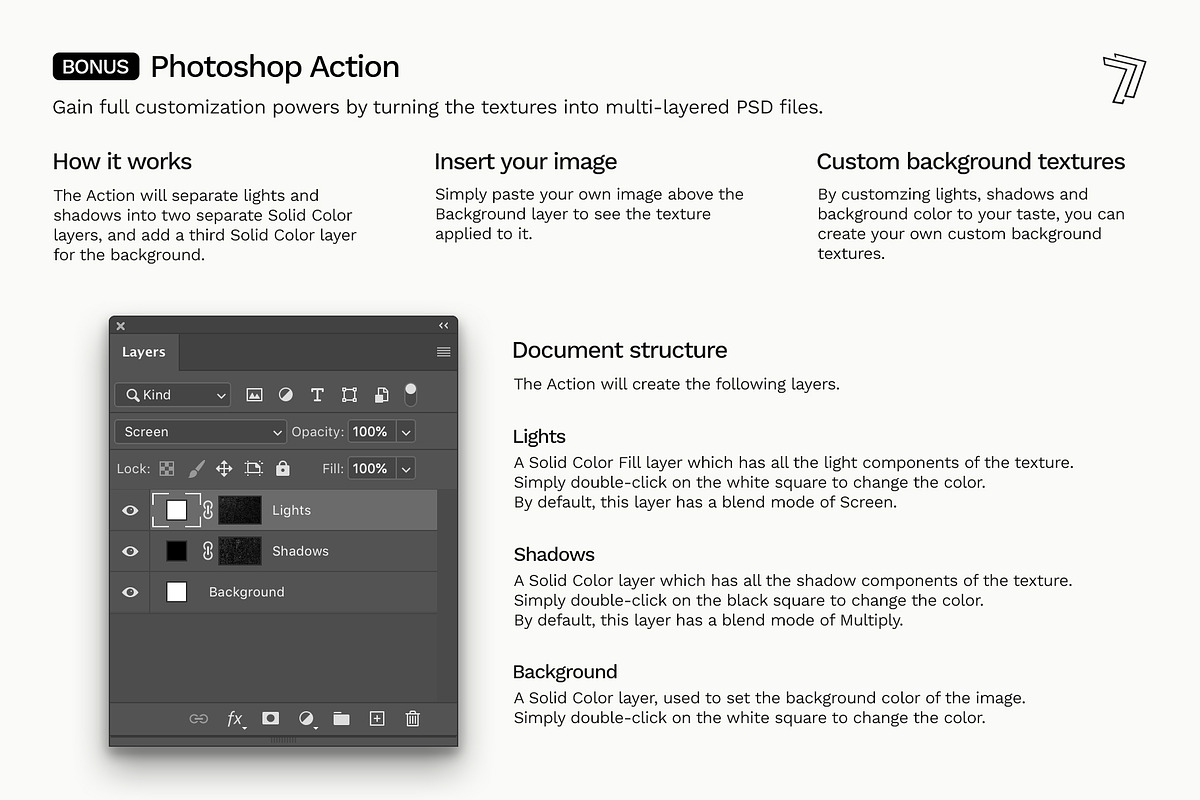Viewport: 1200px width, 800px height.
Task: Click the pixel layer filter icon
Action: (254, 395)
